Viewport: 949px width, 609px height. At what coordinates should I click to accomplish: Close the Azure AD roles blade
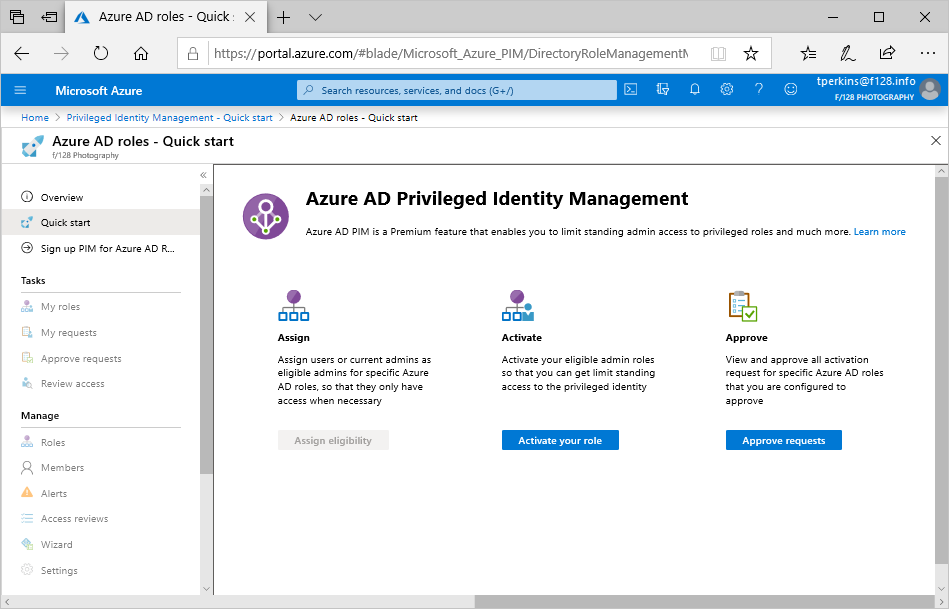click(936, 141)
